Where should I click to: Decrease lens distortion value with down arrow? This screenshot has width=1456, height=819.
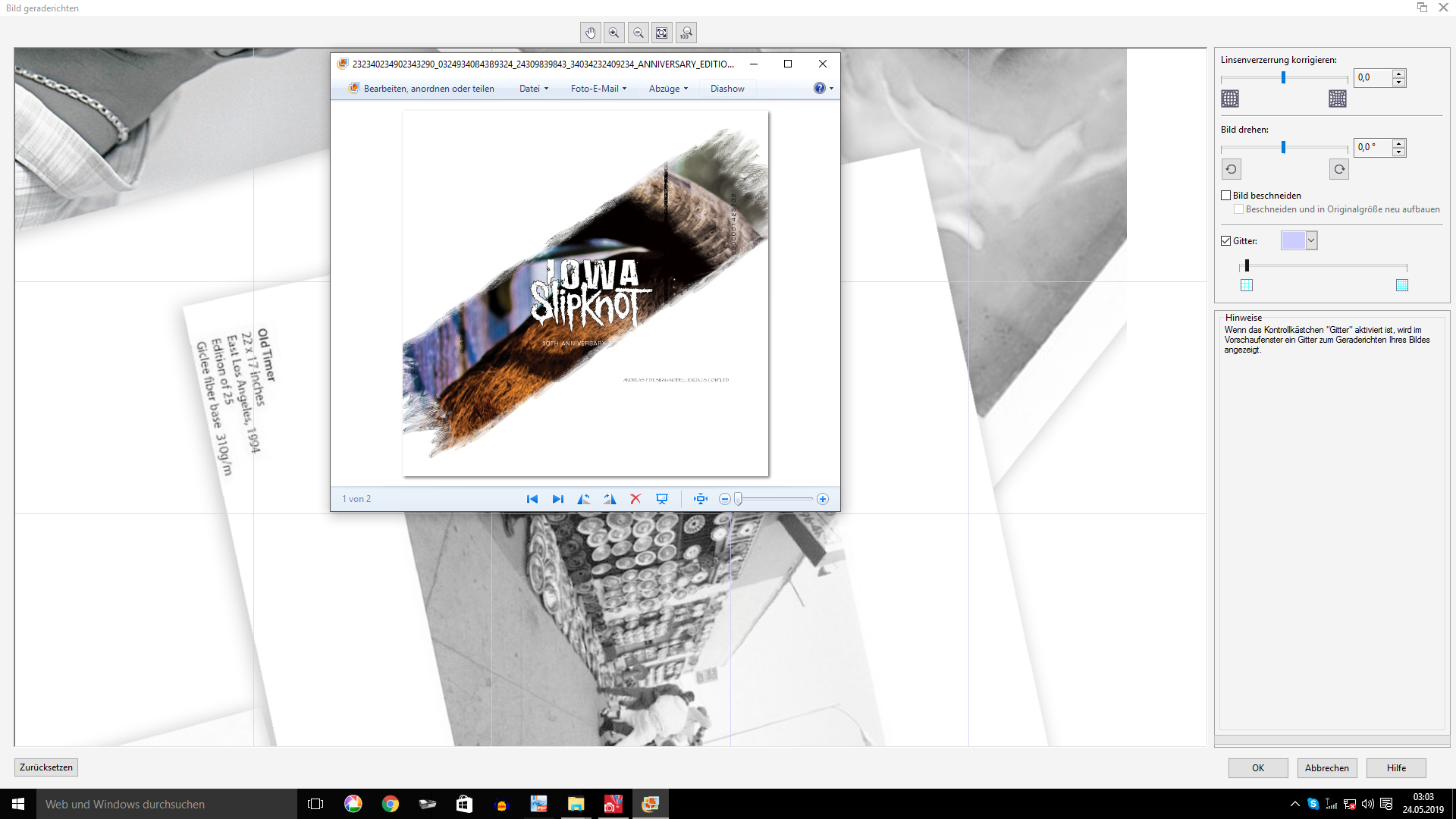1399,82
